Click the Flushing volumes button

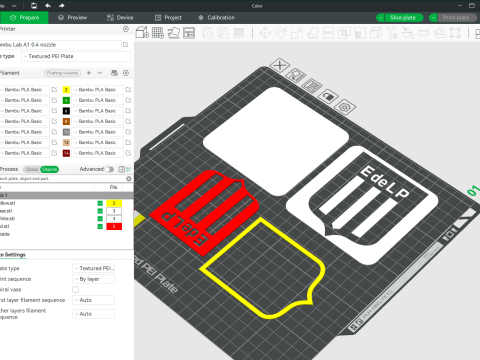coord(63,73)
